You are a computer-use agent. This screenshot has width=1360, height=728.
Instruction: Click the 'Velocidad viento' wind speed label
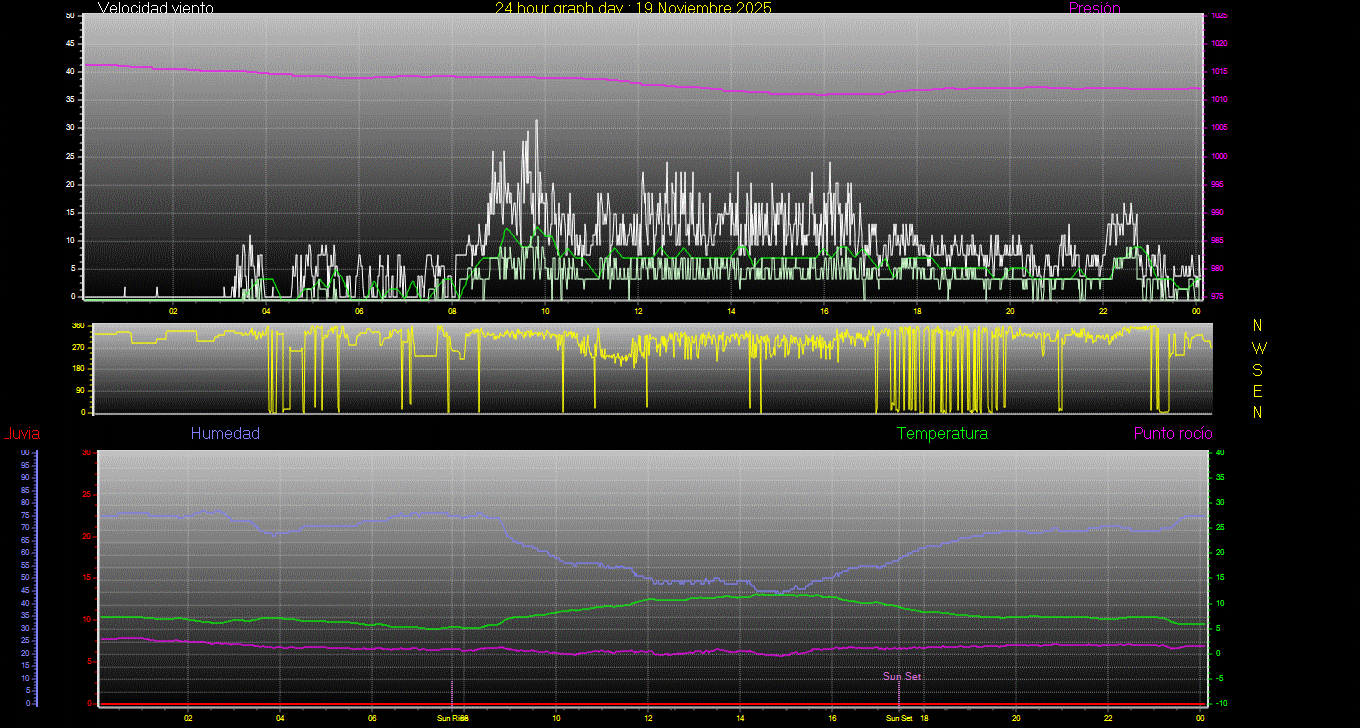[x=155, y=8]
